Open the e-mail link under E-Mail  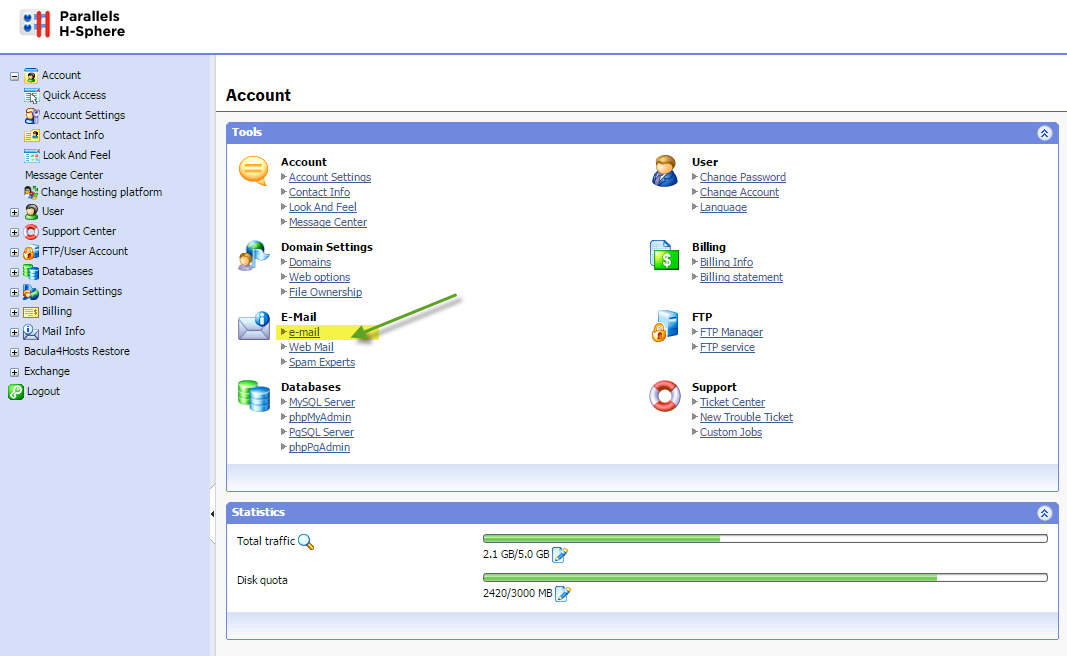[x=304, y=332]
